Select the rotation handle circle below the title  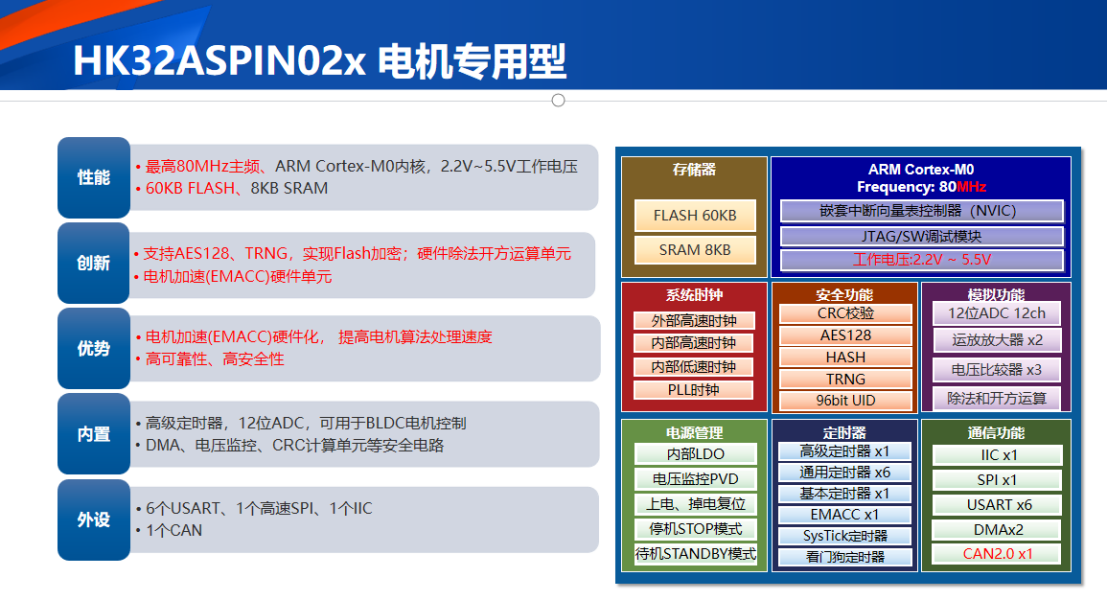[x=558, y=100]
